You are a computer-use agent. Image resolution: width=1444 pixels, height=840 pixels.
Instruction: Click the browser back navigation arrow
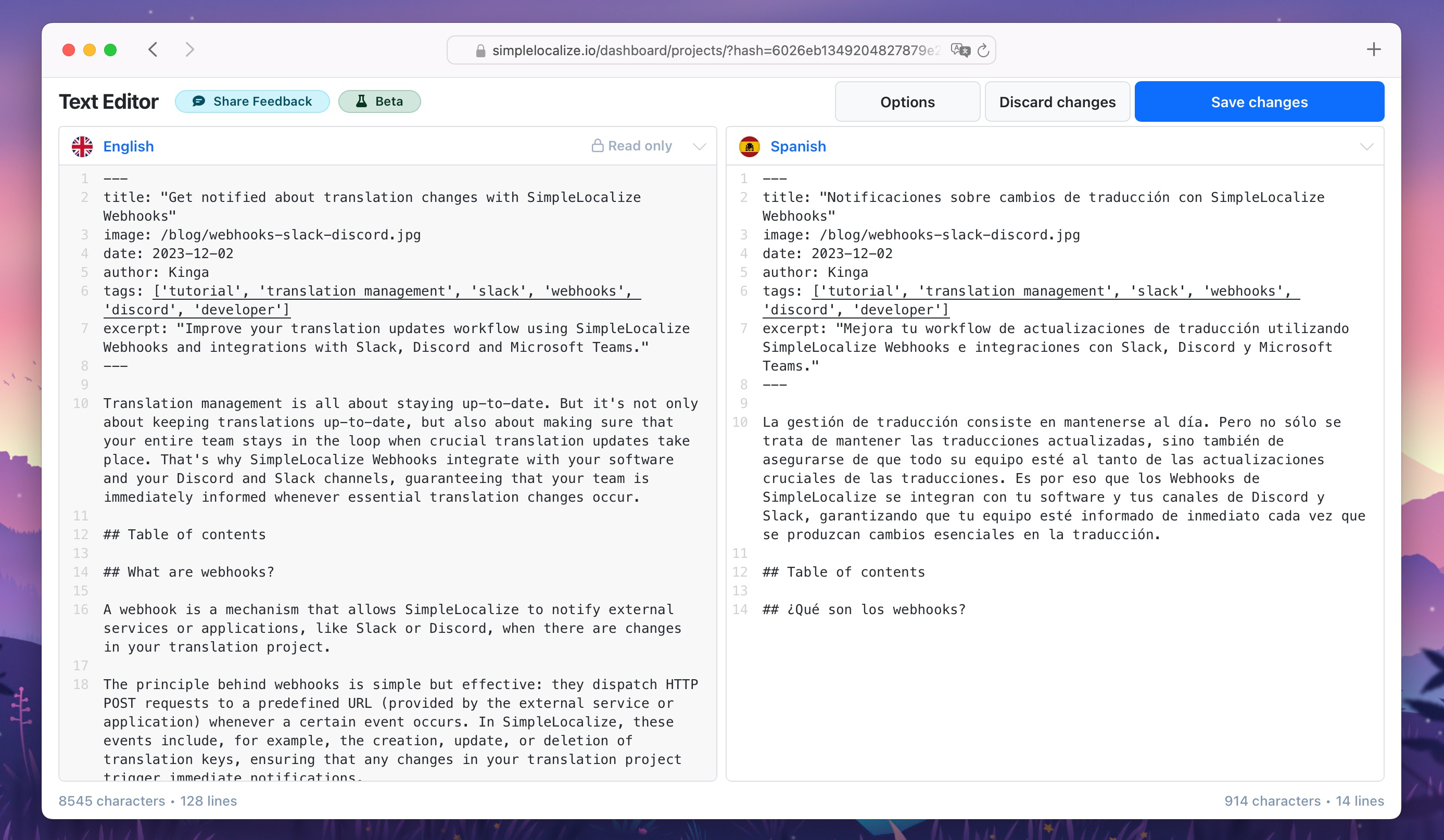(153, 49)
